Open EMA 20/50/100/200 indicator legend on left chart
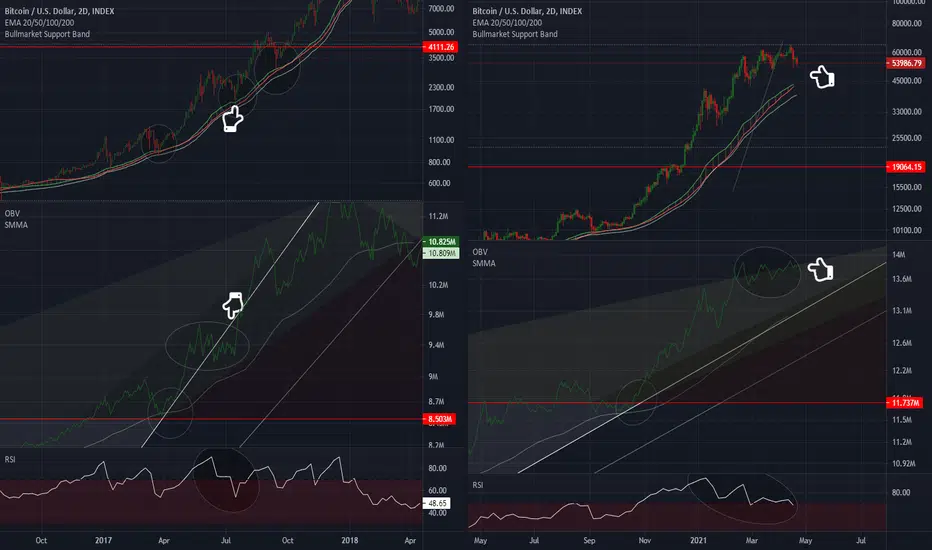 [x=39, y=23]
